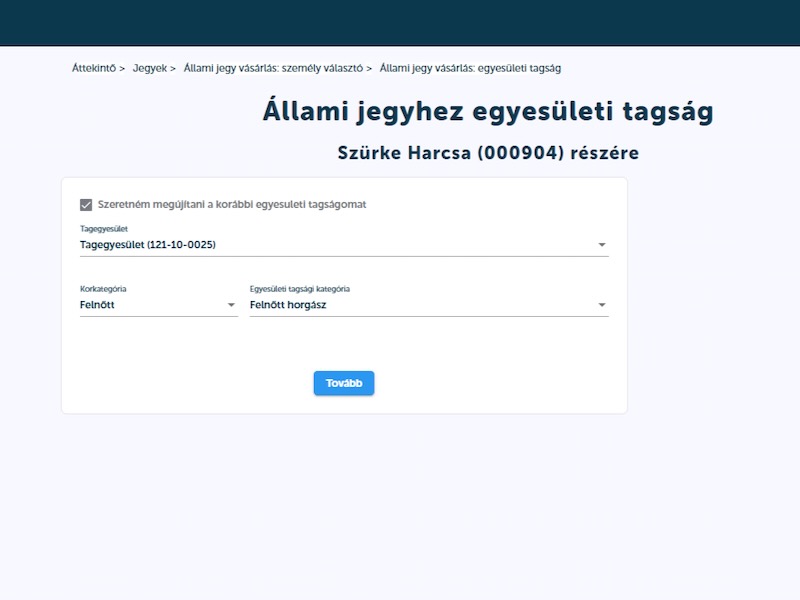
Task: Click the 'Állami jegyhez egyesületi tagság' heading
Action: pos(488,111)
